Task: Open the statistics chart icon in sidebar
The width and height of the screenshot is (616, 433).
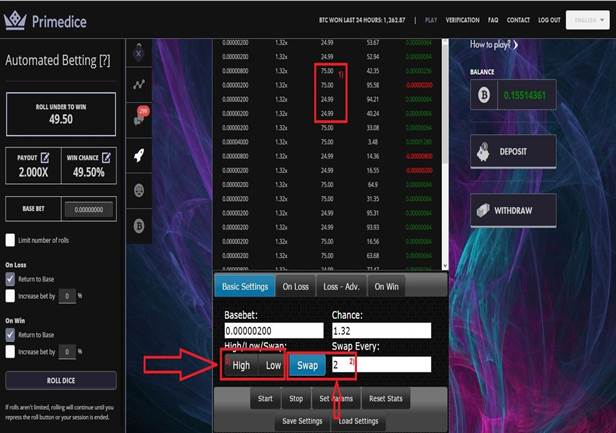Action: point(139,87)
